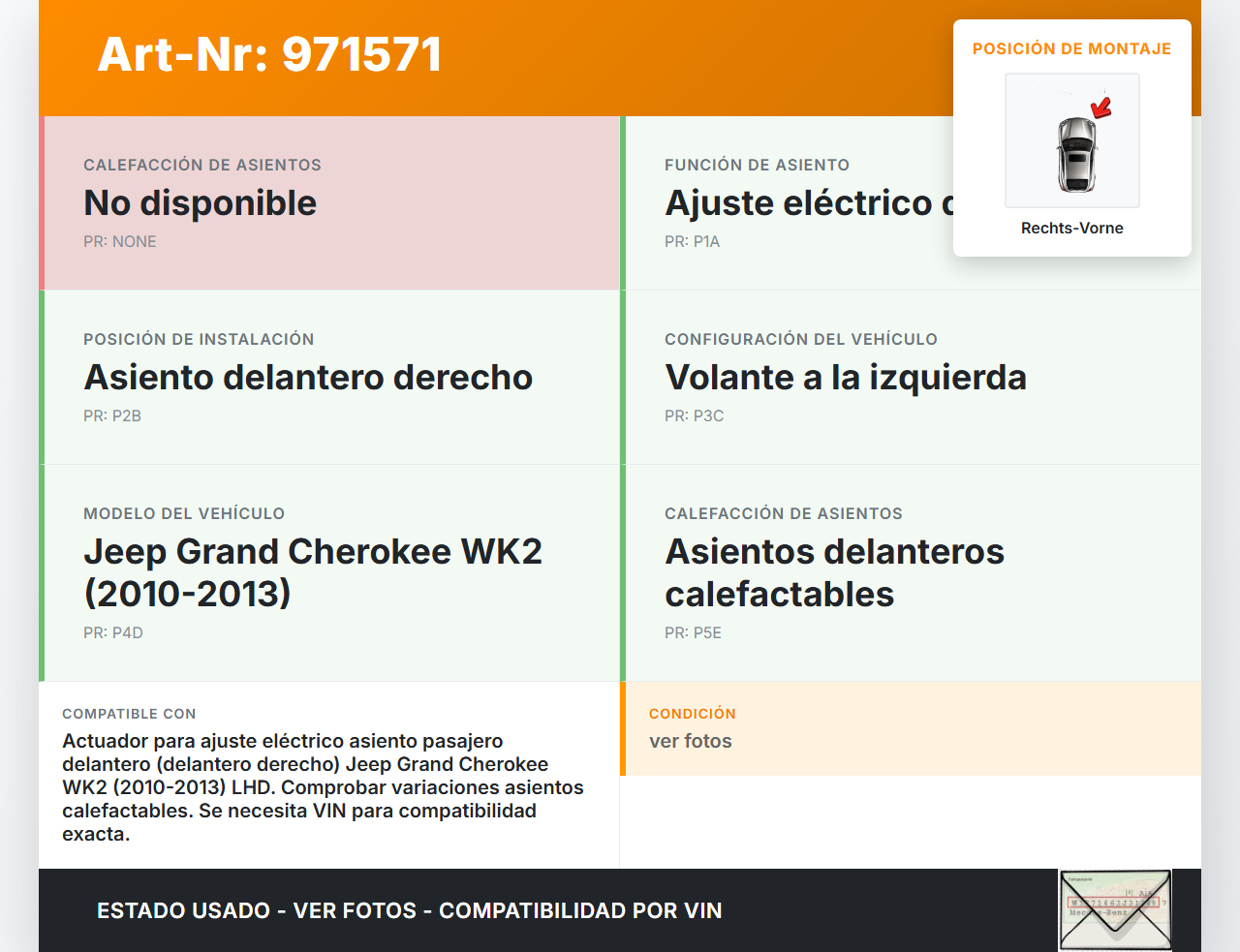Click the 'ver fotos' condition text
Image resolution: width=1240 pixels, height=952 pixels.
690,742
